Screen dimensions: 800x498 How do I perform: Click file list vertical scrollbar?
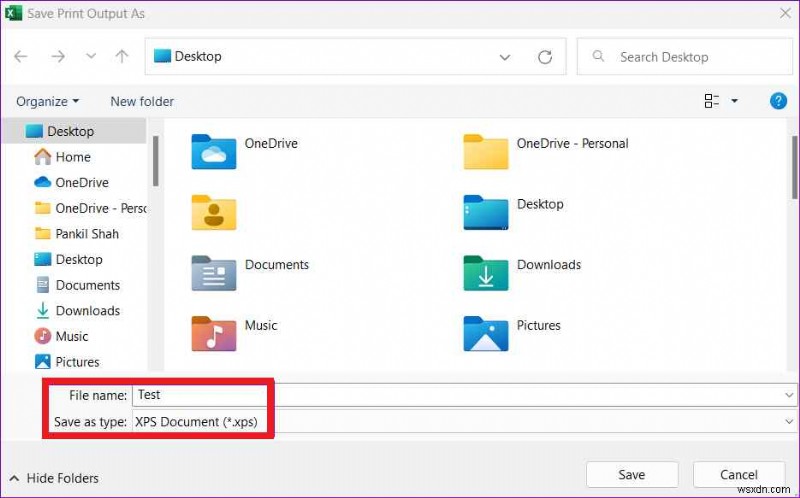794,167
